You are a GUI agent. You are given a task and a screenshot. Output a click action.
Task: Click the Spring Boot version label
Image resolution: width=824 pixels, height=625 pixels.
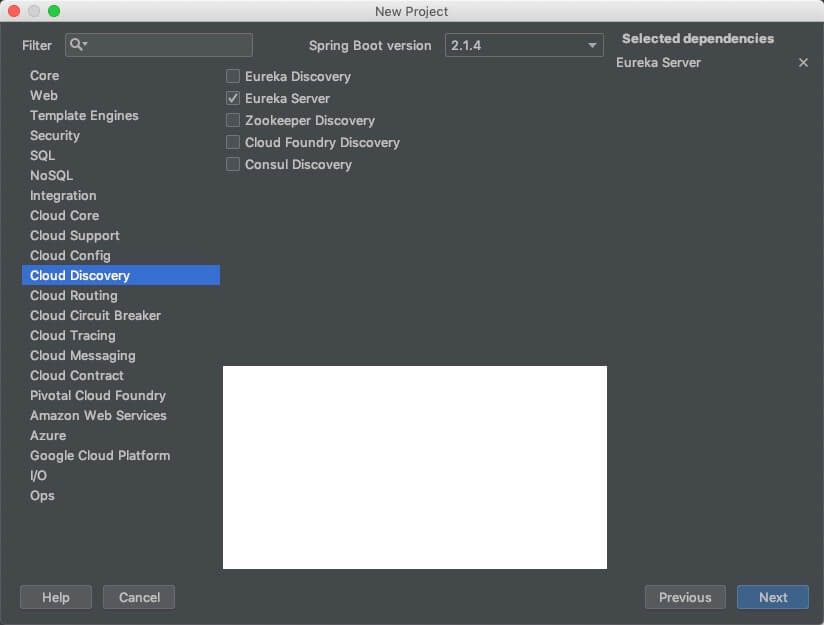tap(370, 46)
